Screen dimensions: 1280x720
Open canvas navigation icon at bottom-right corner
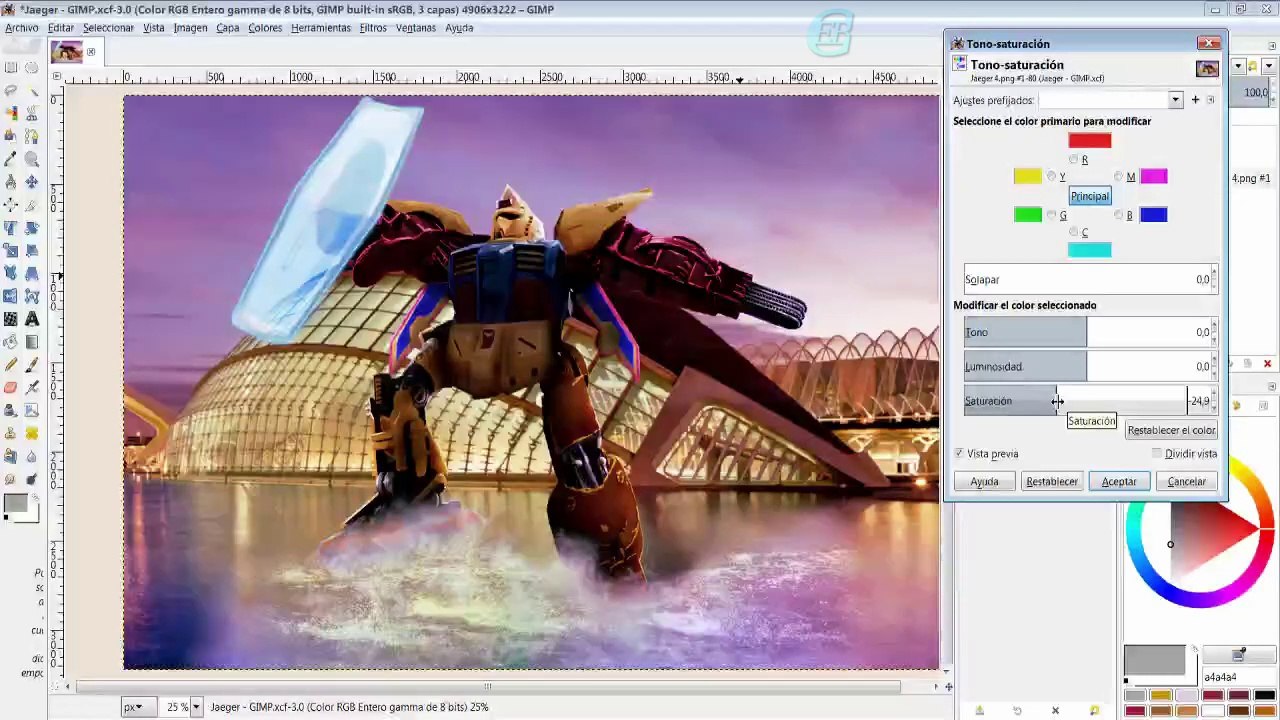[948, 687]
